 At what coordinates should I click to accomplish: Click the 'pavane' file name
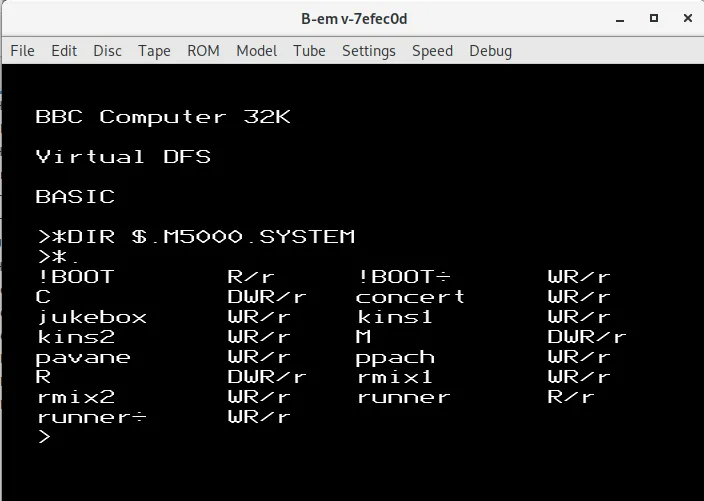point(83,357)
